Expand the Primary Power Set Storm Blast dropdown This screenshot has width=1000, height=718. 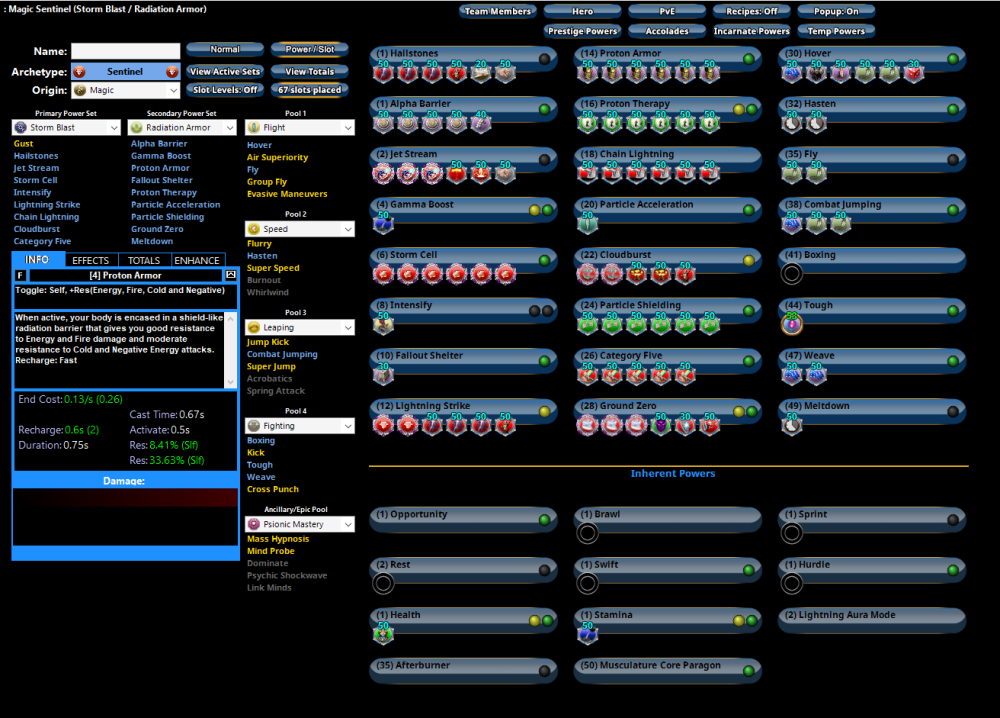tap(67, 128)
